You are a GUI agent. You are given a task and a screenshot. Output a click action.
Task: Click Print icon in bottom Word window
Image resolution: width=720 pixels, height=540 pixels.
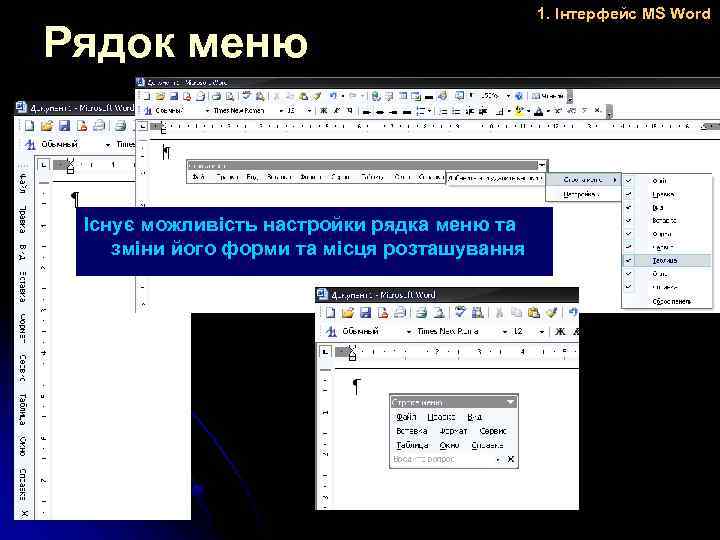(x=421, y=313)
